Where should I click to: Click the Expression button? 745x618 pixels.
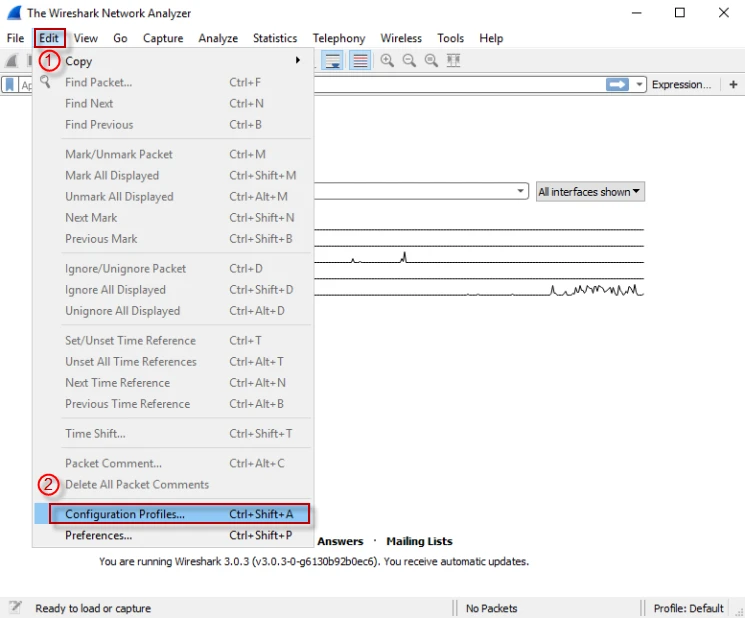click(681, 85)
